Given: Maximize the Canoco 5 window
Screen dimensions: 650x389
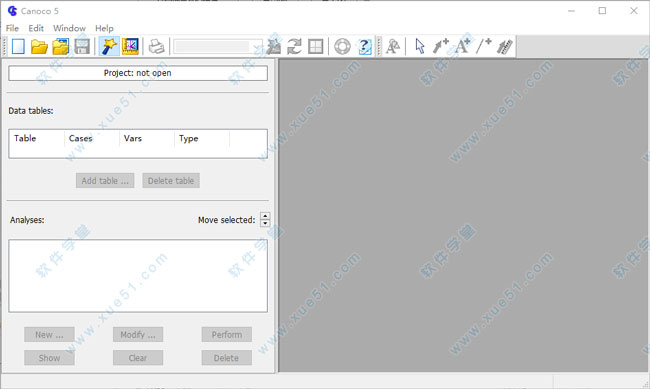Looking at the screenshot, I should [x=602, y=11].
